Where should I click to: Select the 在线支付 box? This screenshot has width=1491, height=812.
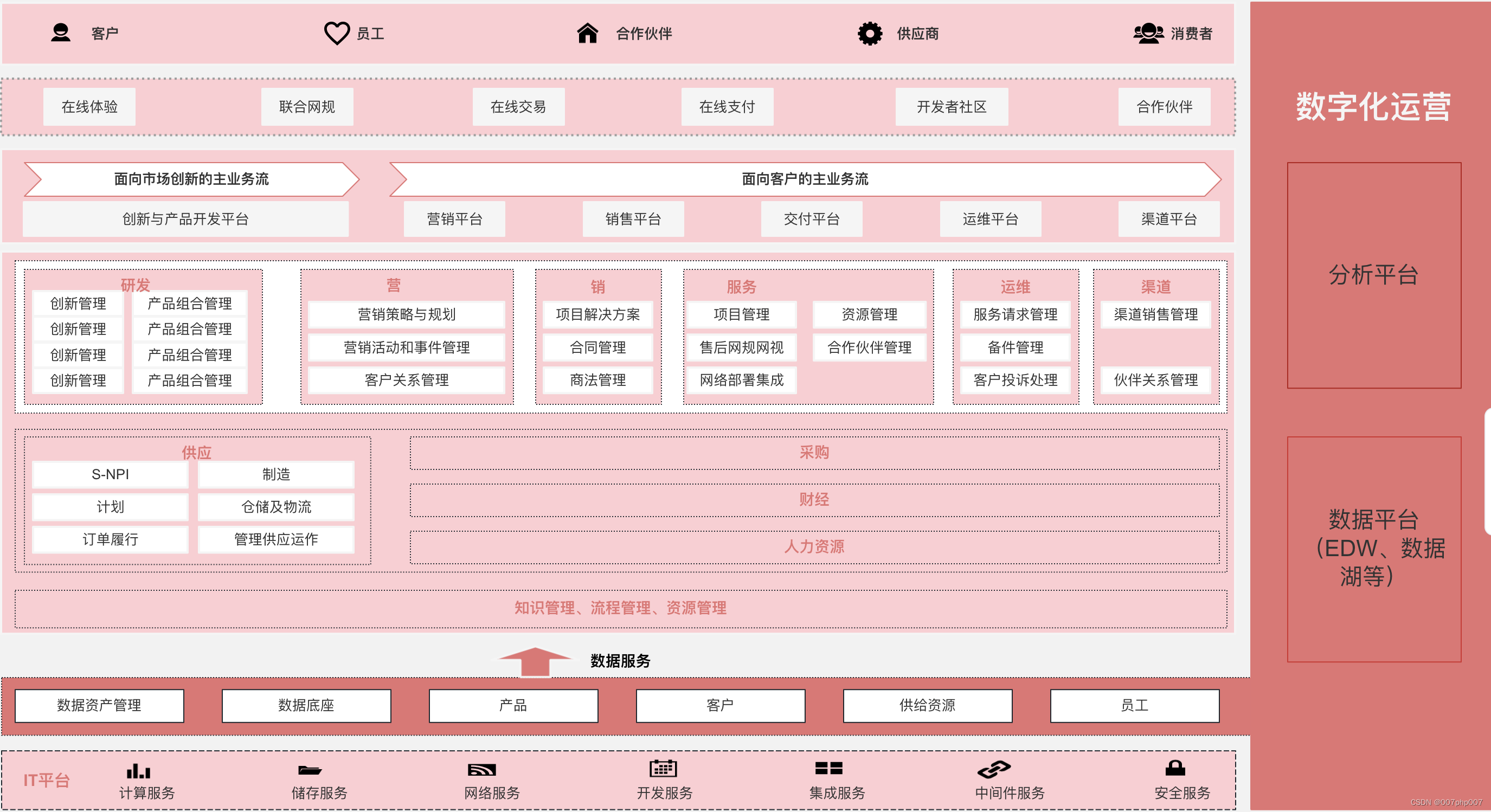point(728,107)
